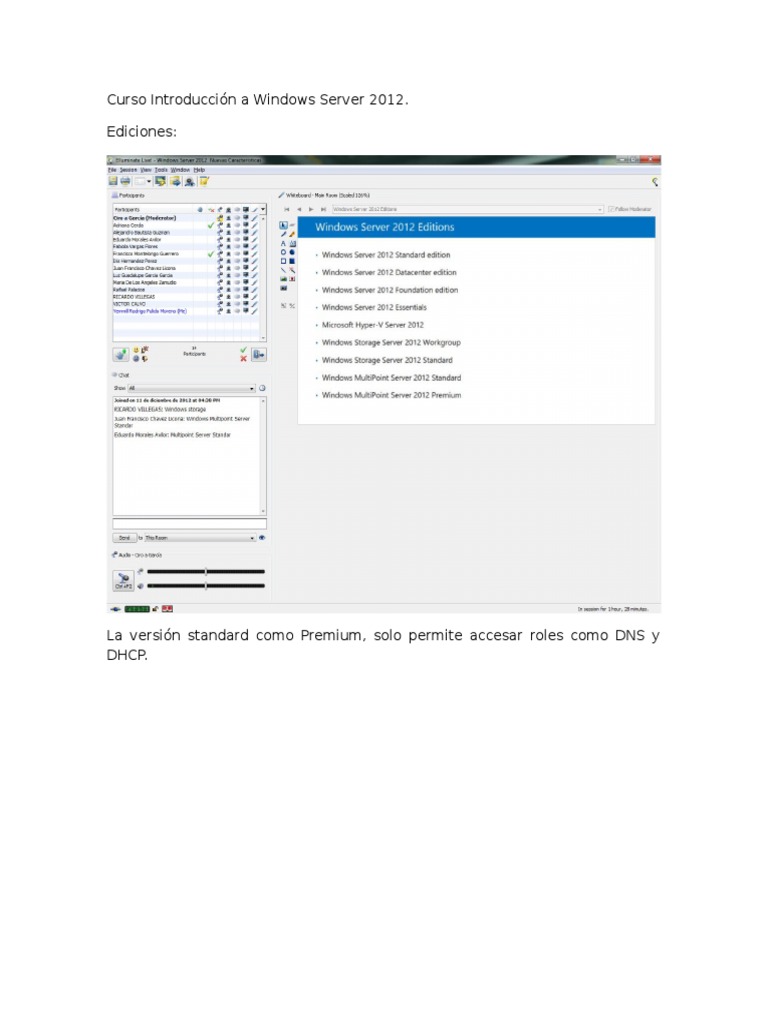Image resolution: width=768 pixels, height=1024 pixels.
Task: Select the whiteboard pen tool
Action: (x=283, y=234)
